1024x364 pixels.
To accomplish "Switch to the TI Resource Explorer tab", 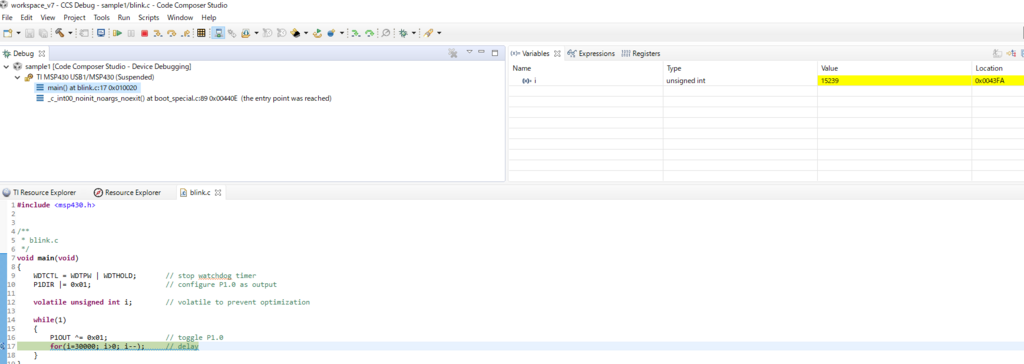I will [39, 193].
